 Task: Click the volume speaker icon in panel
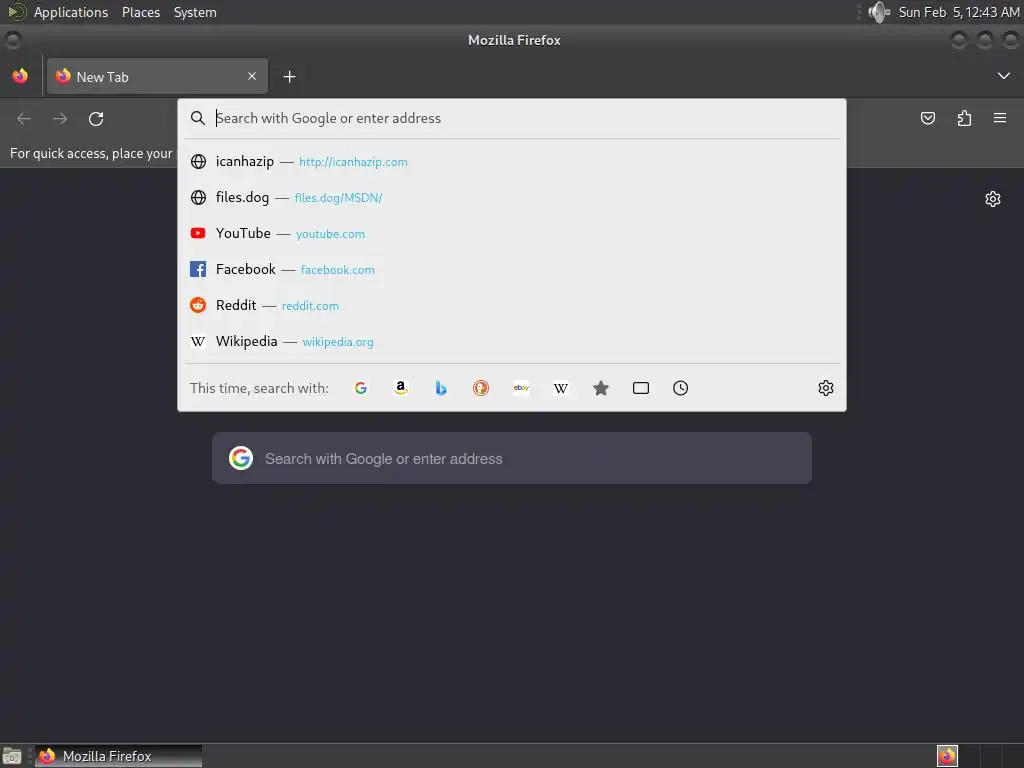(879, 12)
